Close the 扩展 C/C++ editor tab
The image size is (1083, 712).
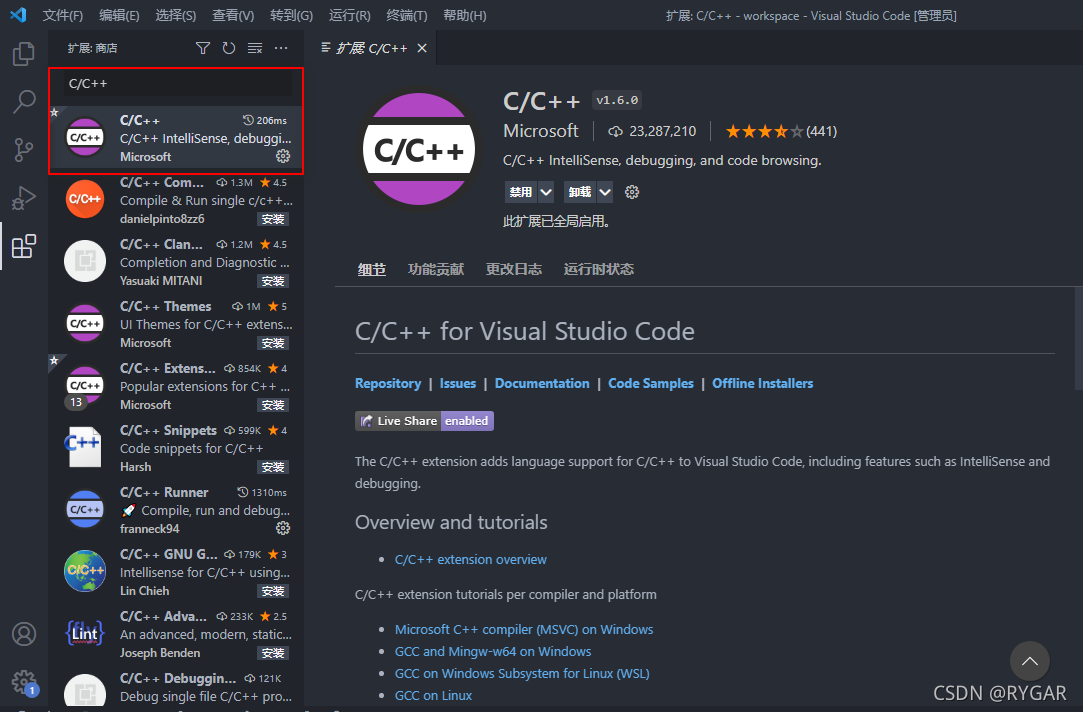coord(422,48)
